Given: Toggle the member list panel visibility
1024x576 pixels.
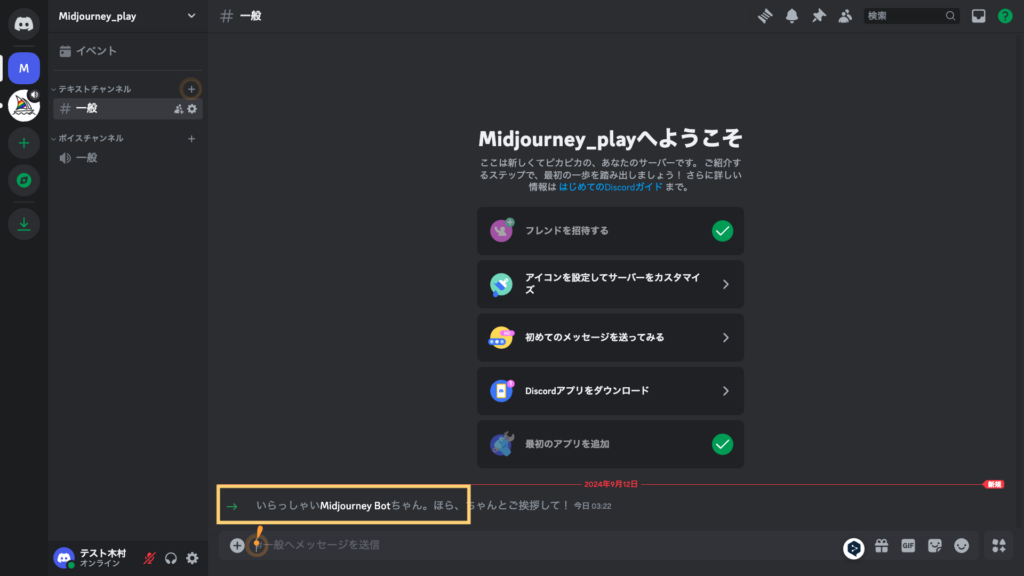Looking at the screenshot, I should point(846,16).
